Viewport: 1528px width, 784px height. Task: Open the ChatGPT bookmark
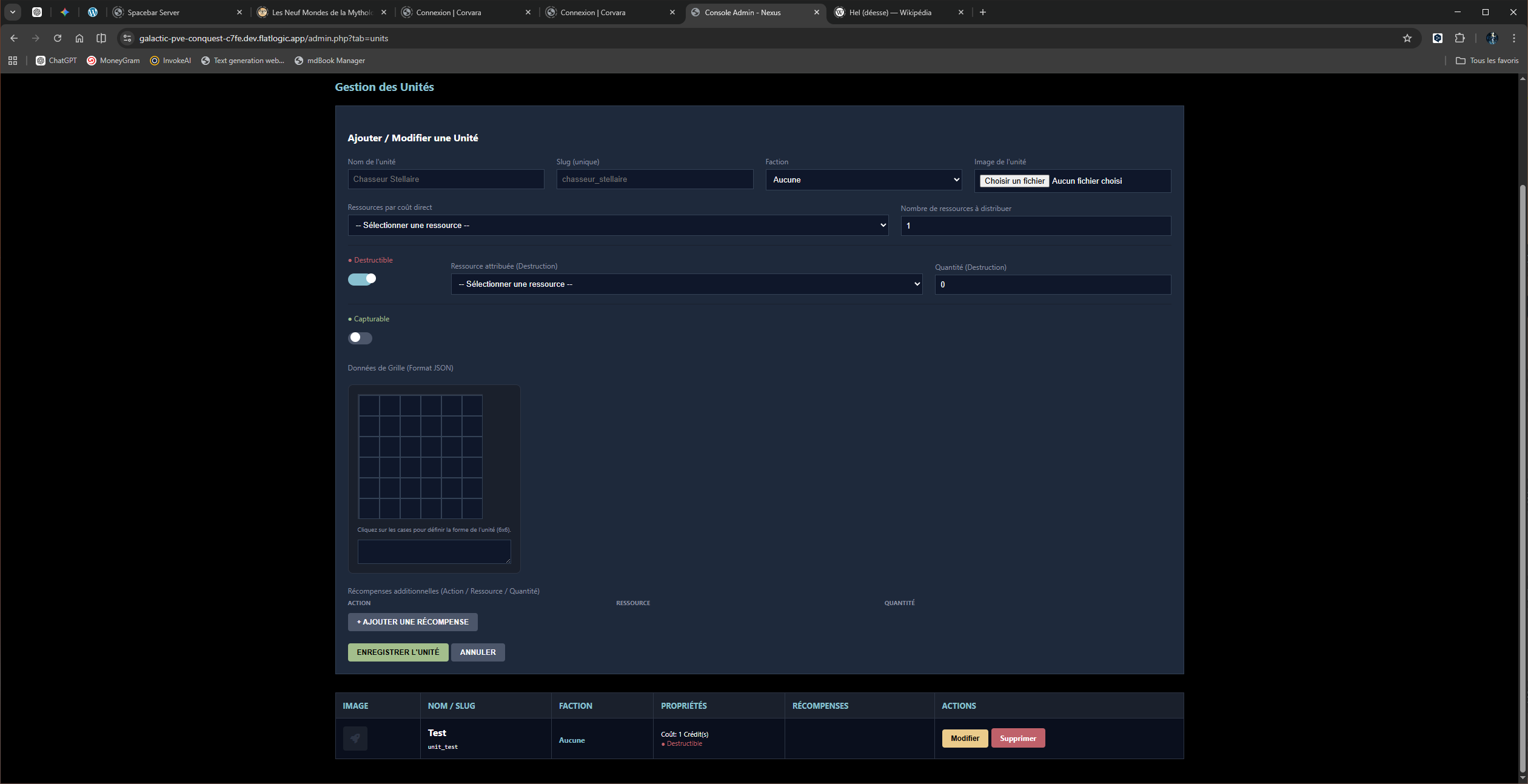tap(56, 61)
